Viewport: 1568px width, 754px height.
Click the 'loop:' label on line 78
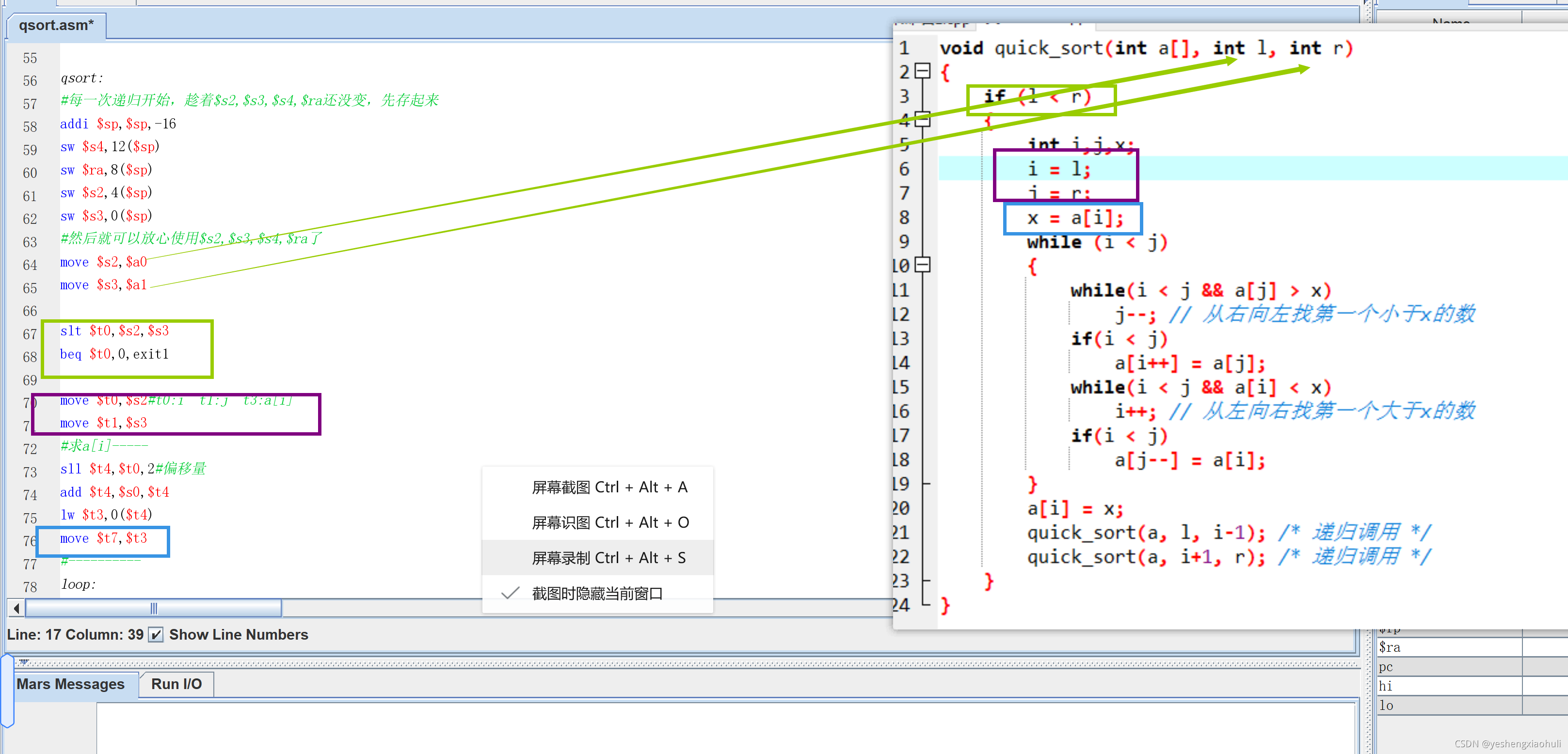pyautogui.click(x=79, y=584)
